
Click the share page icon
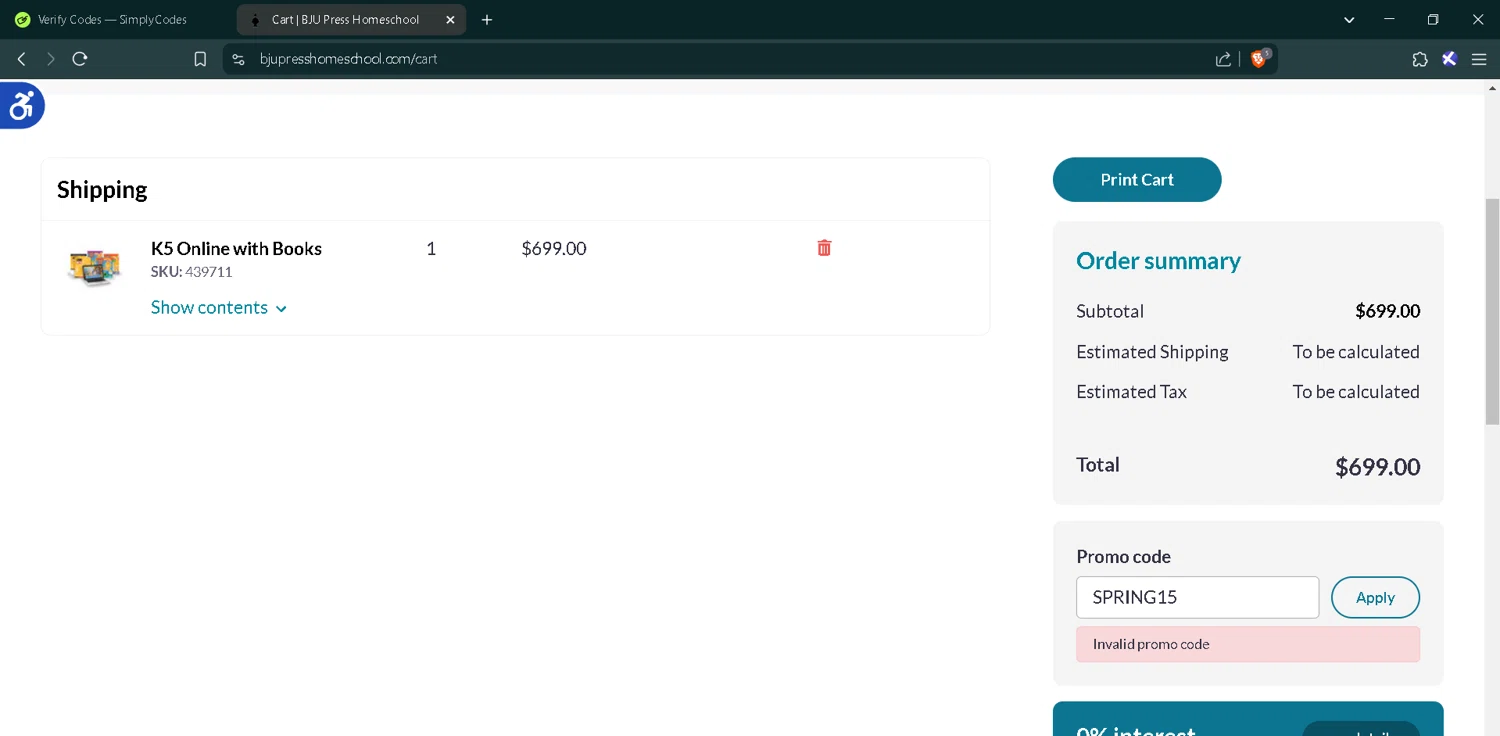pyautogui.click(x=1223, y=59)
